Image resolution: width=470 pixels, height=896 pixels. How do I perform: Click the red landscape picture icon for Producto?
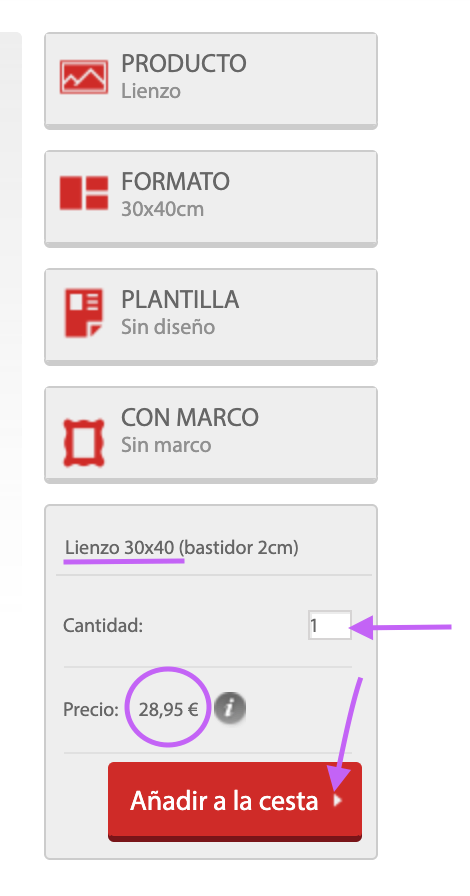pos(84,77)
